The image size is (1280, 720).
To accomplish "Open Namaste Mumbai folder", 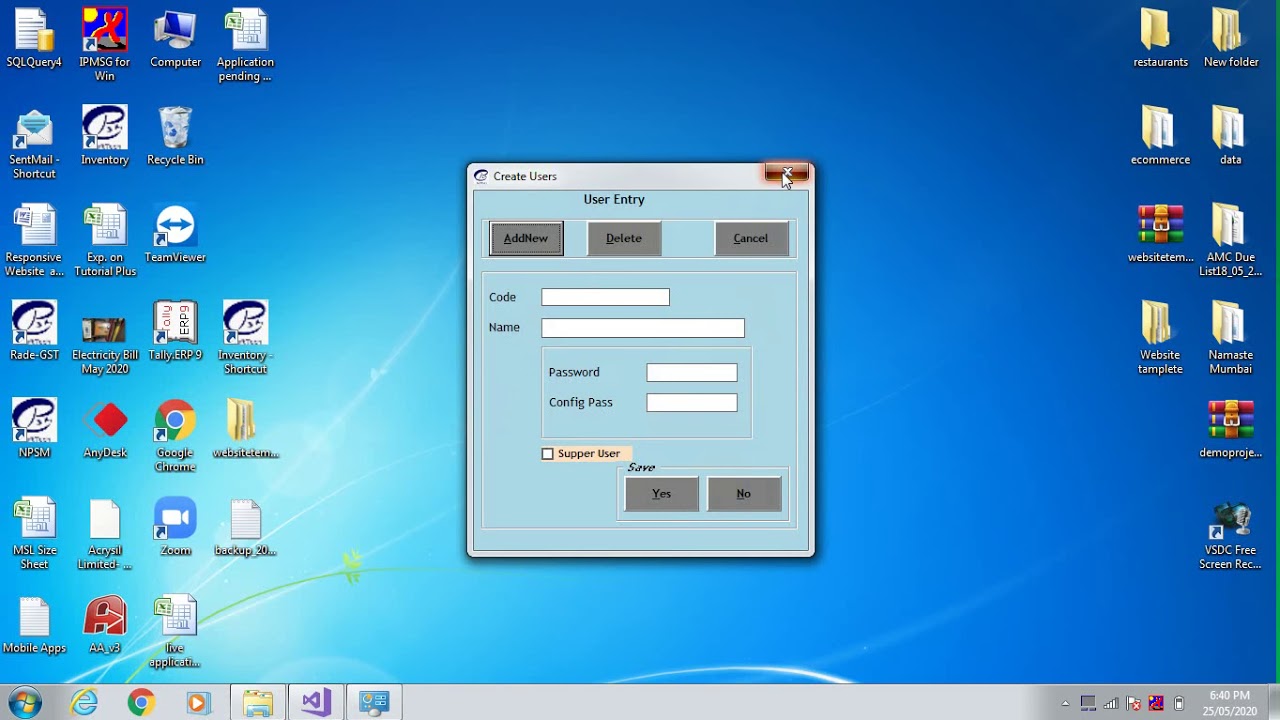I will pyautogui.click(x=1231, y=338).
